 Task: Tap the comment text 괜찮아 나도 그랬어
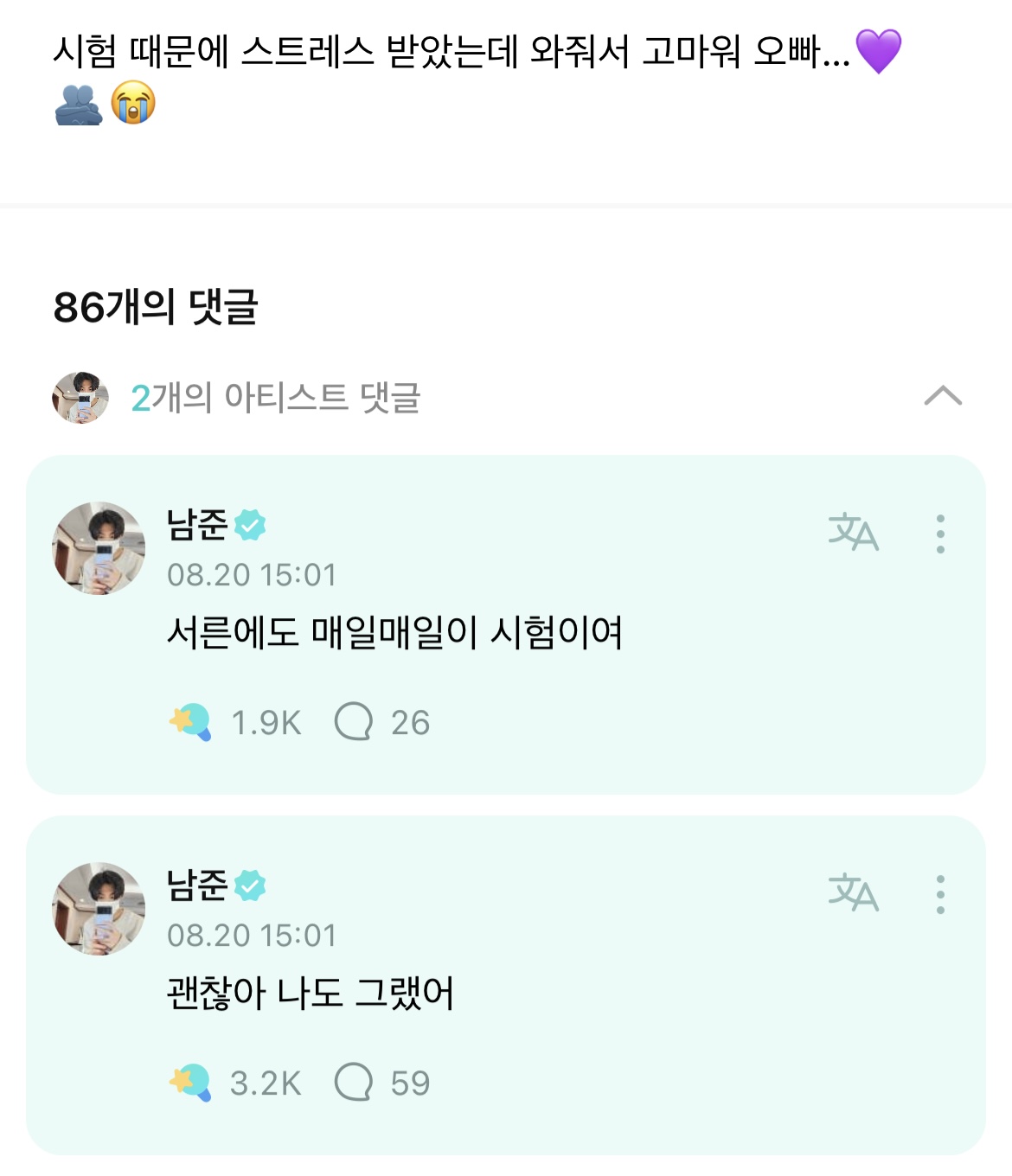click(310, 993)
